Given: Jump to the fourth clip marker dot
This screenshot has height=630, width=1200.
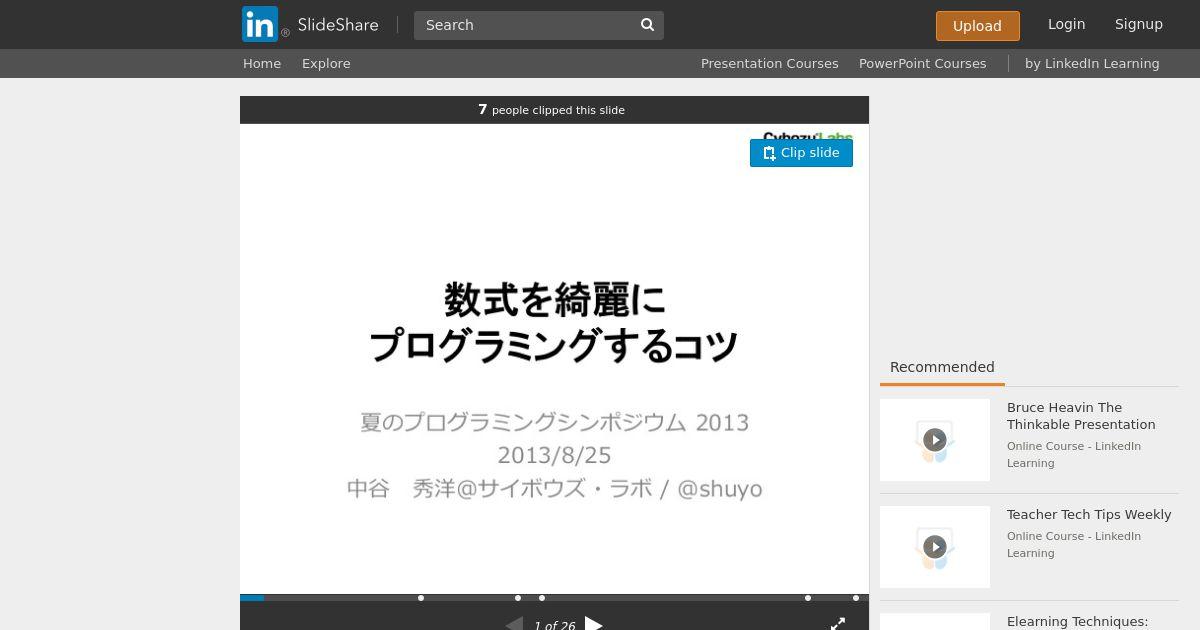Looking at the screenshot, I should (x=808, y=598).
